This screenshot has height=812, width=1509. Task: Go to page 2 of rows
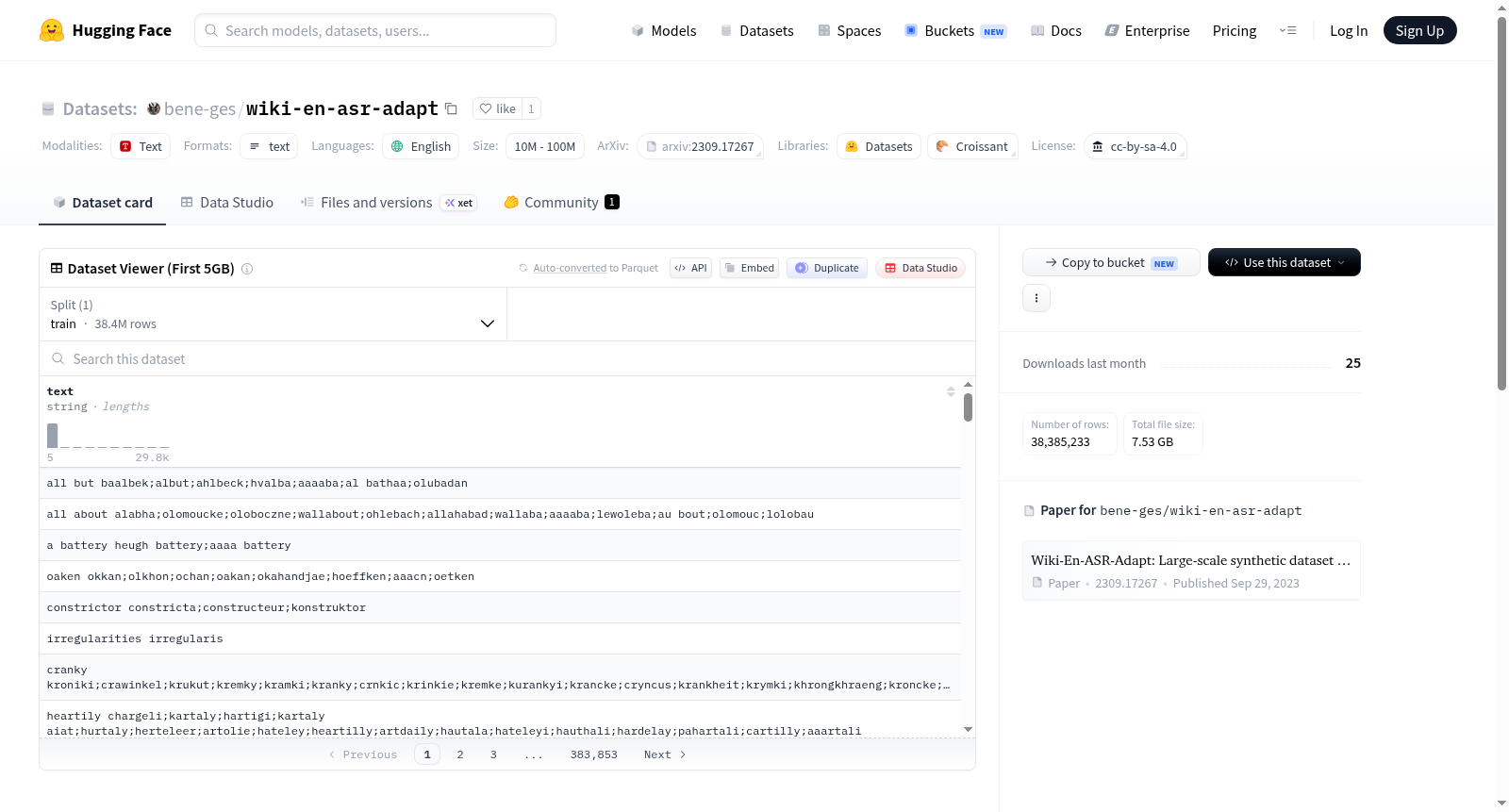460,754
